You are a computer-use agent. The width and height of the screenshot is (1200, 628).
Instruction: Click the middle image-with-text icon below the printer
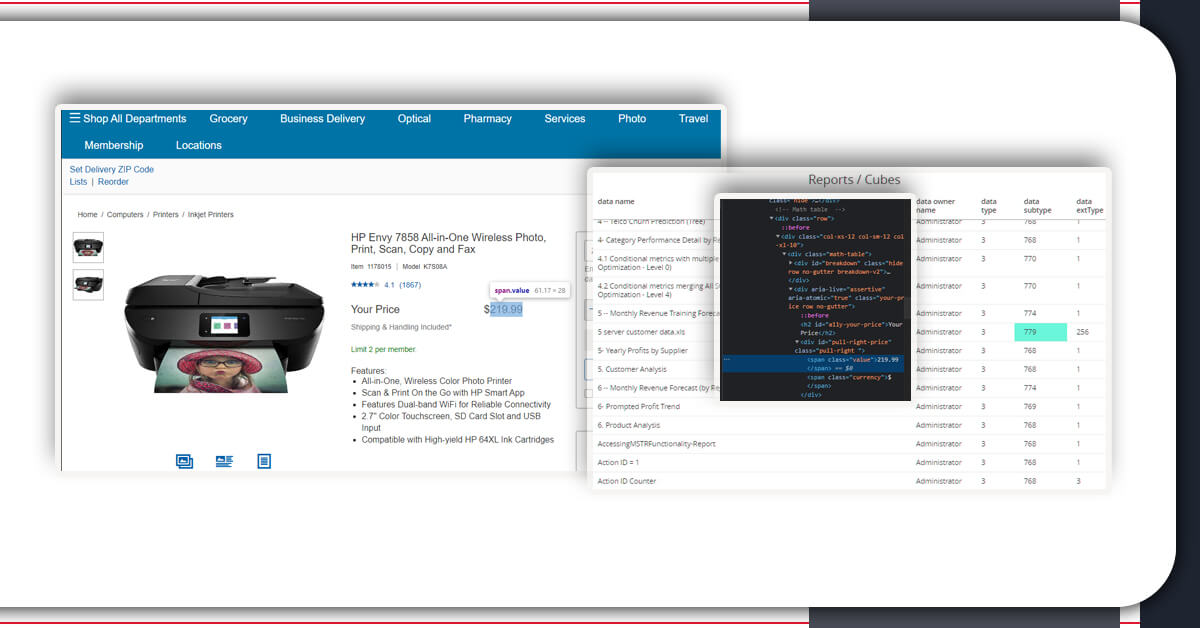pos(224,461)
